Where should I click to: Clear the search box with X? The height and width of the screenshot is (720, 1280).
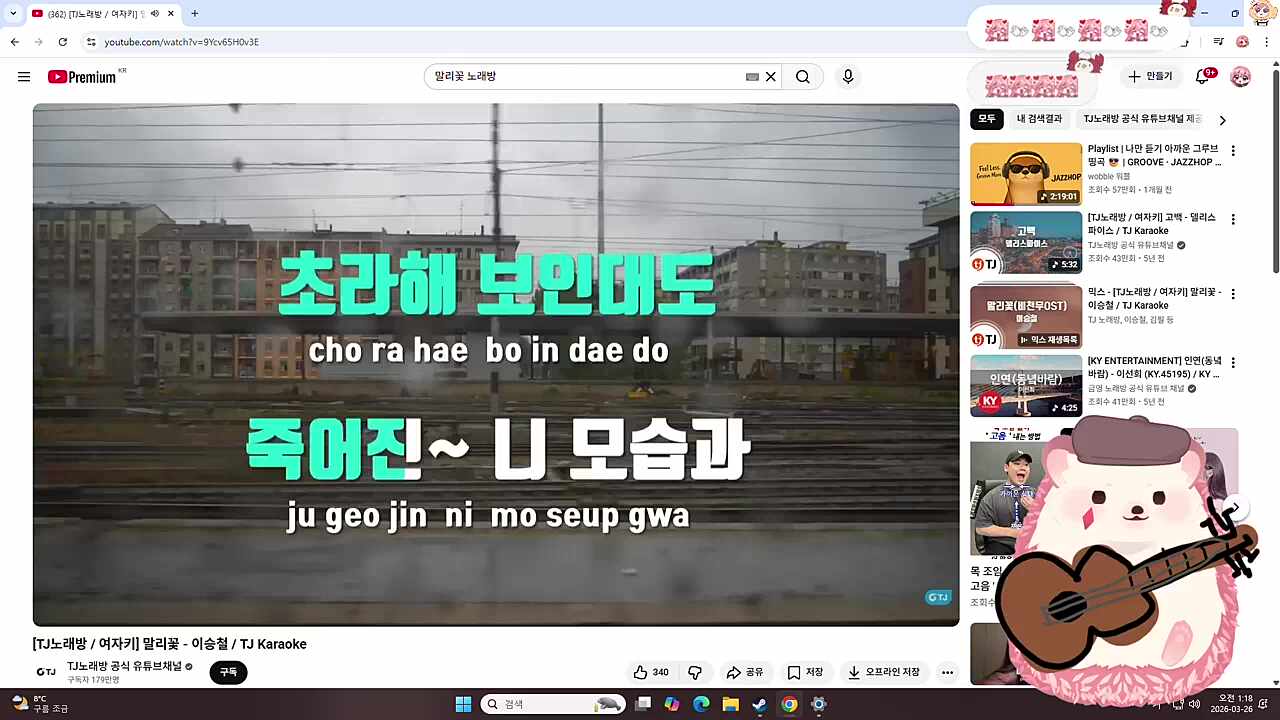click(771, 77)
